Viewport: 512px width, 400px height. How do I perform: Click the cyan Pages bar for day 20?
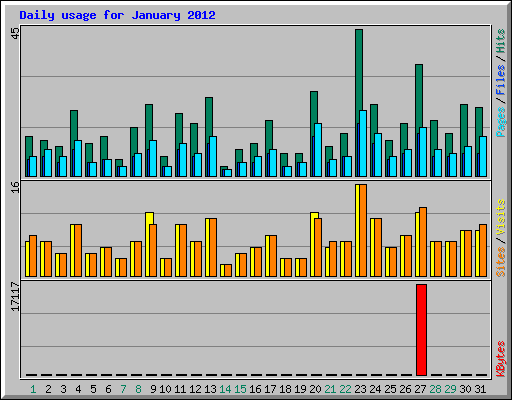318,150
